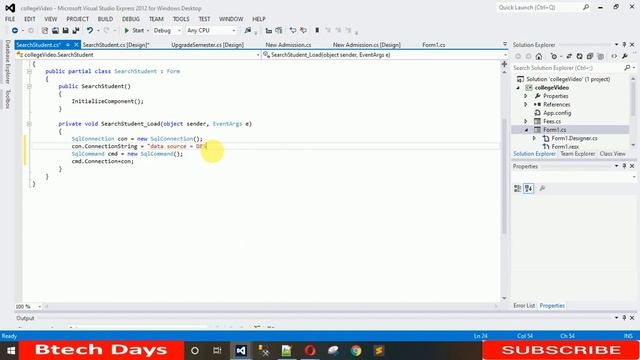
Task: Switch to the Class View tab
Action: (612, 154)
